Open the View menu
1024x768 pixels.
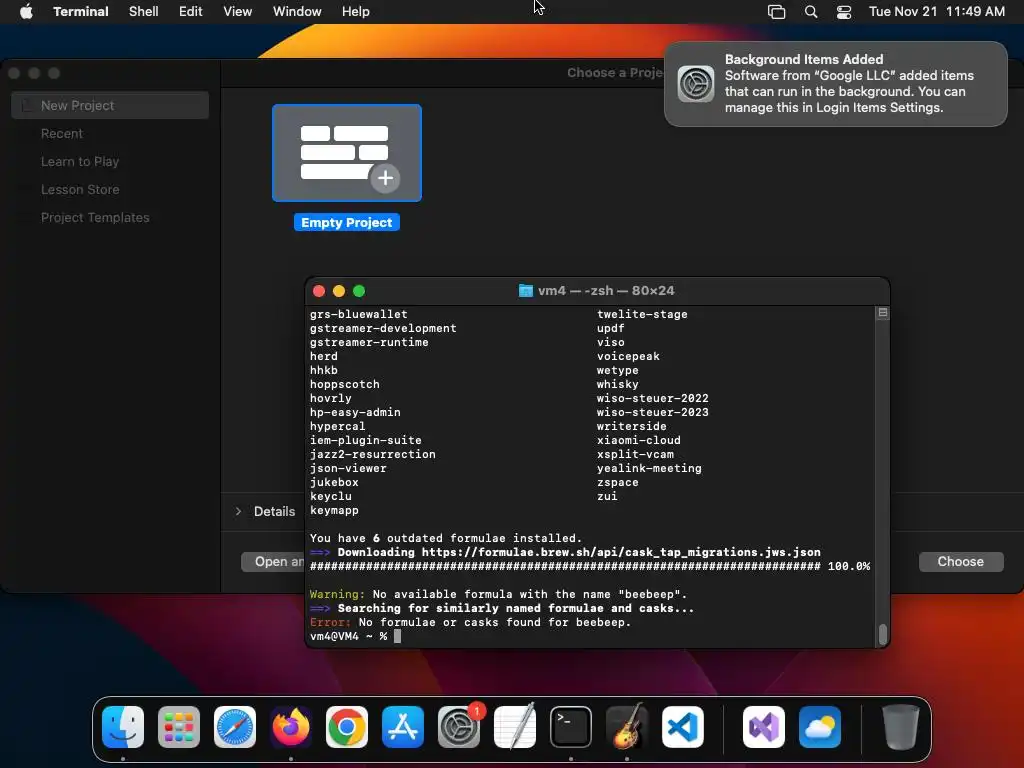coord(238,12)
